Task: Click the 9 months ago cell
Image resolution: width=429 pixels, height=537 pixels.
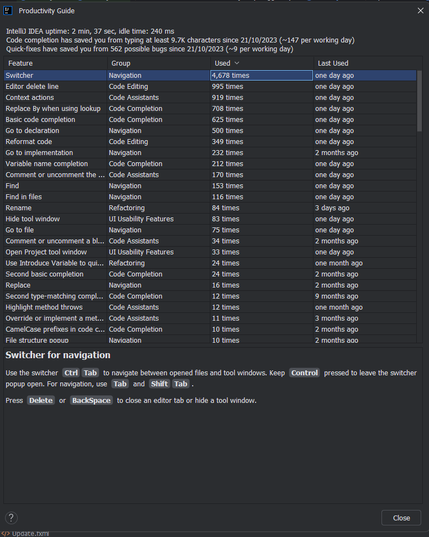Action: [x=365, y=296]
